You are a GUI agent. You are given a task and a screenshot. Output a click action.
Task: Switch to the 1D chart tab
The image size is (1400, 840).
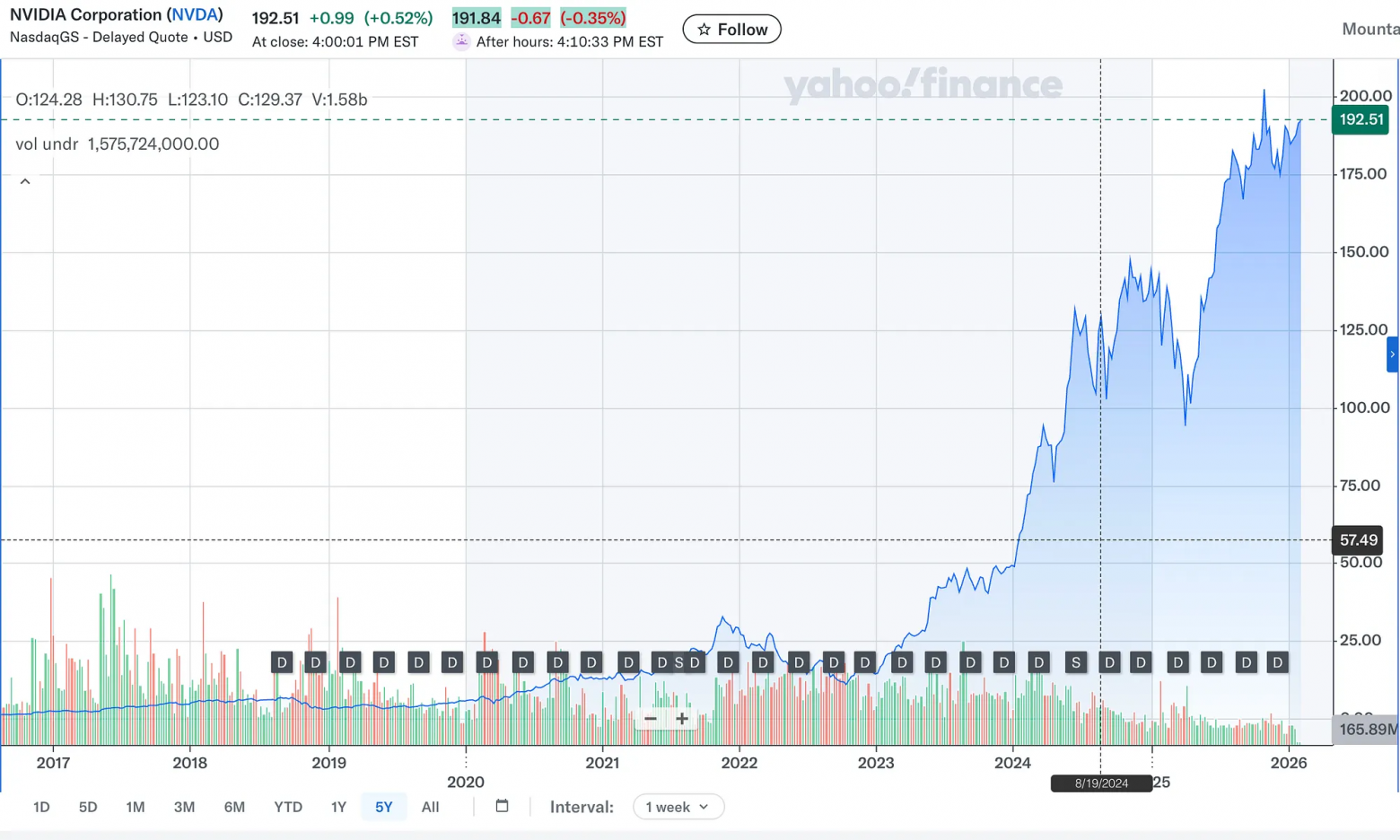pyautogui.click(x=40, y=806)
